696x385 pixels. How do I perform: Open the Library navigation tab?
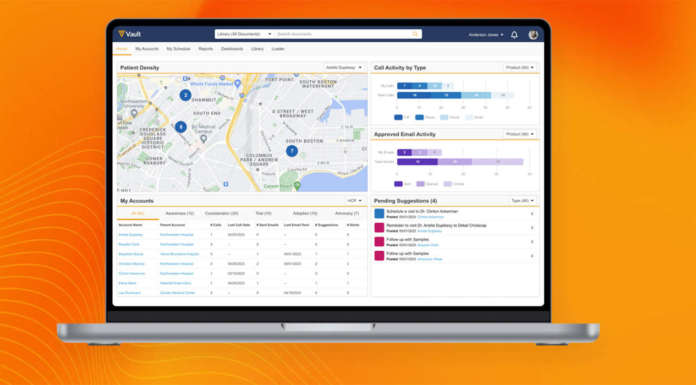click(257, 49)
